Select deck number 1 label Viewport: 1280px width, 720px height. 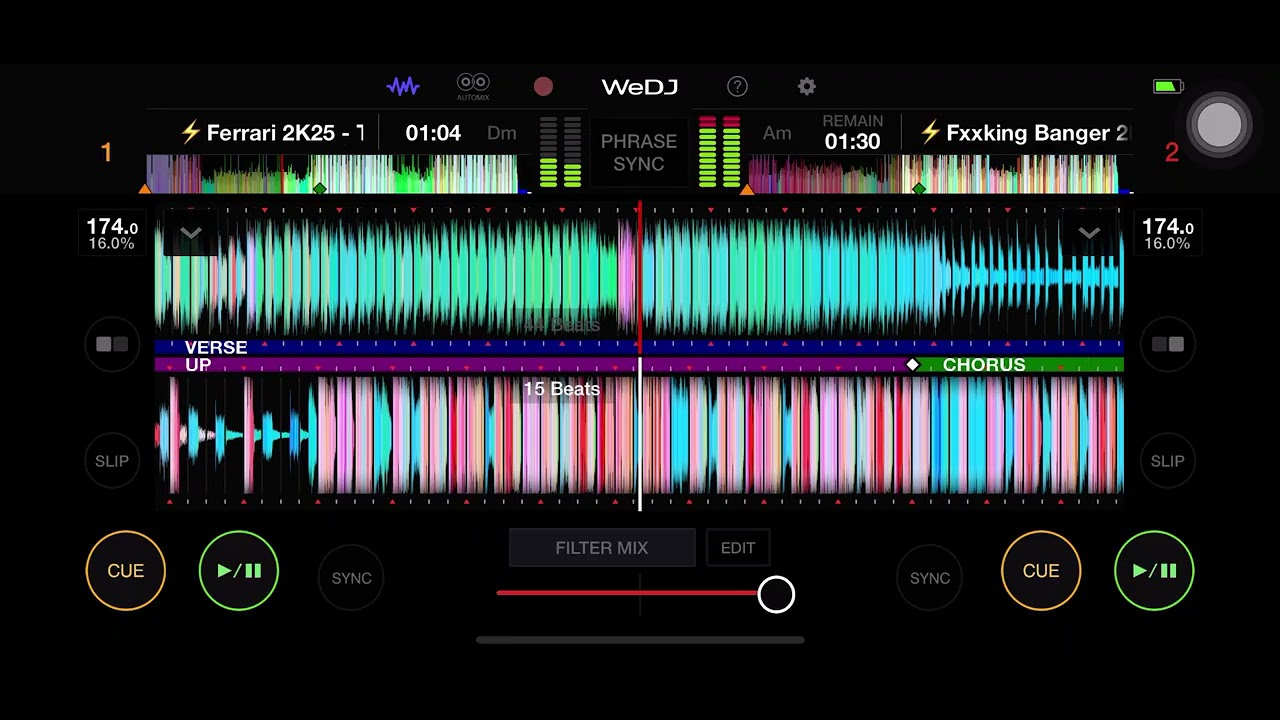[x=106, y=153]
